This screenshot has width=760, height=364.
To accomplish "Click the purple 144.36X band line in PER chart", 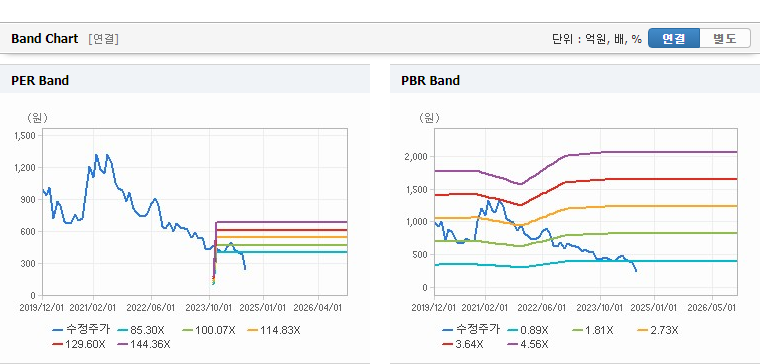I will (281, 222).
